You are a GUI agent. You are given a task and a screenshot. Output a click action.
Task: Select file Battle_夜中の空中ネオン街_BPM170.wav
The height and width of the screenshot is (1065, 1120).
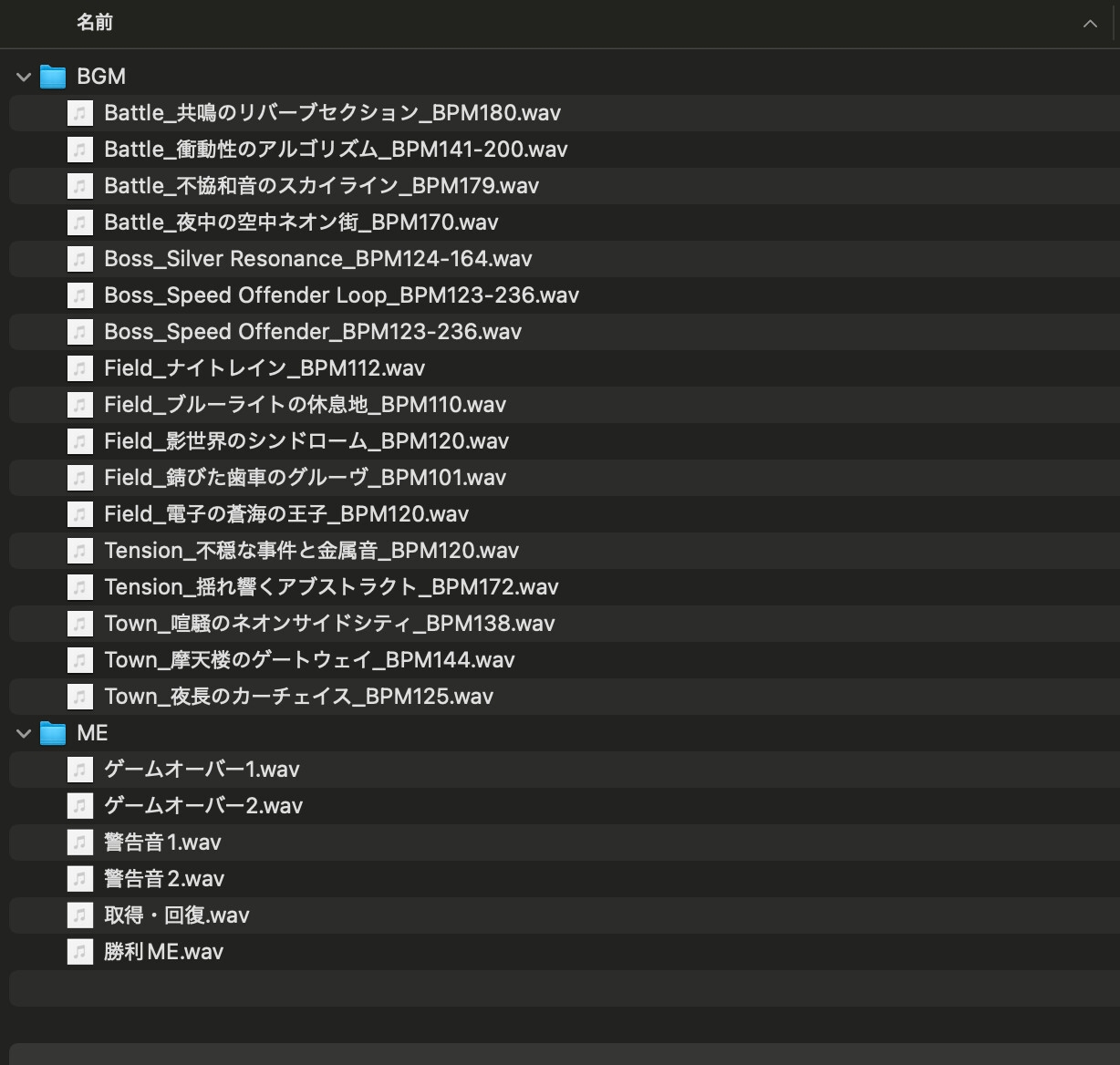point(301,222)
